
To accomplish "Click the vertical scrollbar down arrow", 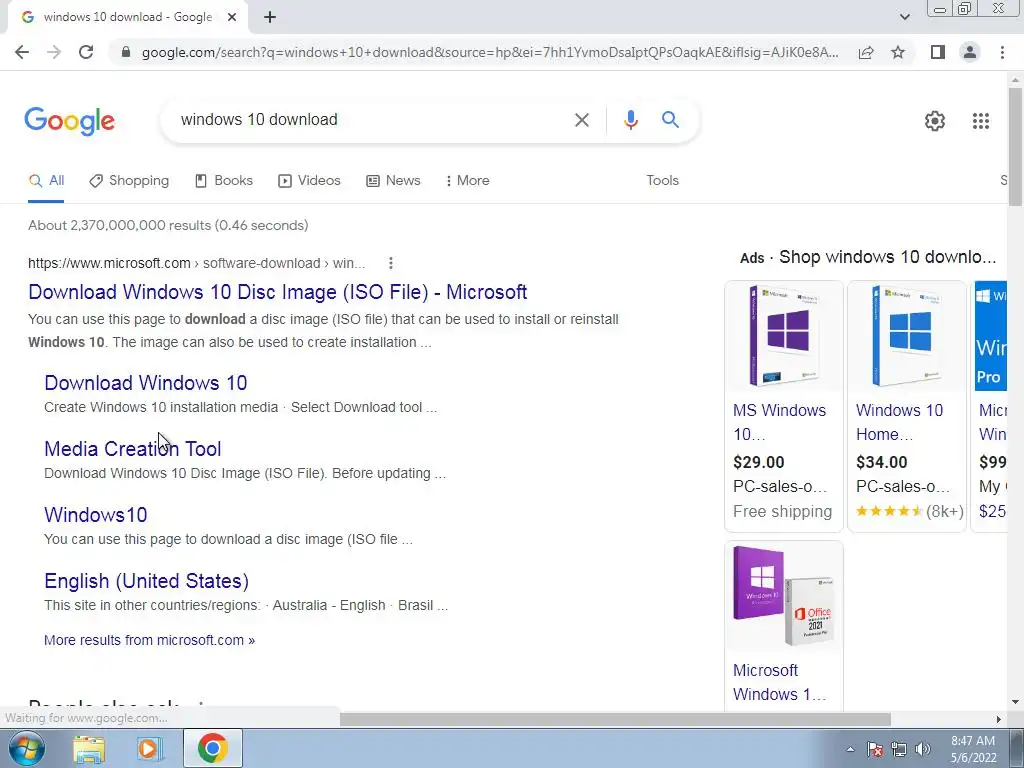I will [1015, 702].
